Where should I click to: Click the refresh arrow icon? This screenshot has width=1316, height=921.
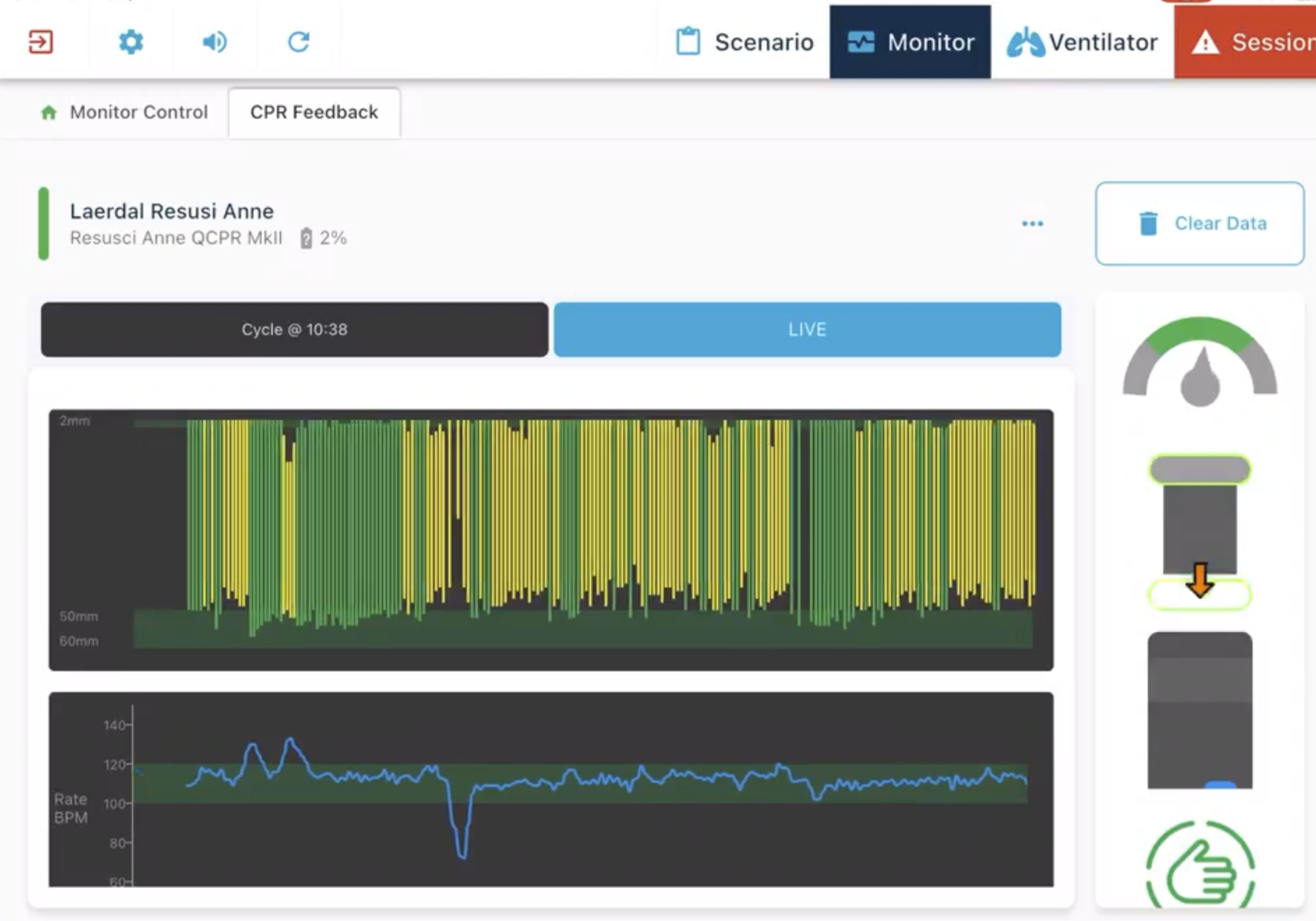coord(299,42)
